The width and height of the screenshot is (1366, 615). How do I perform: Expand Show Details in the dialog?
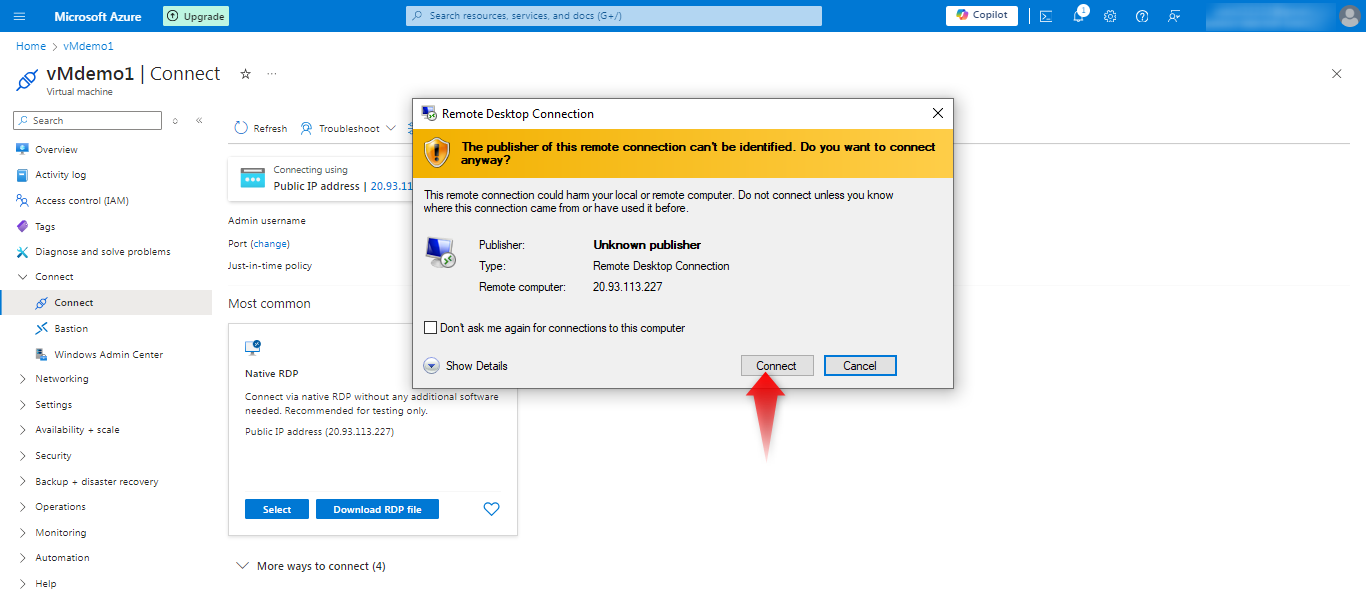(432, 366)
